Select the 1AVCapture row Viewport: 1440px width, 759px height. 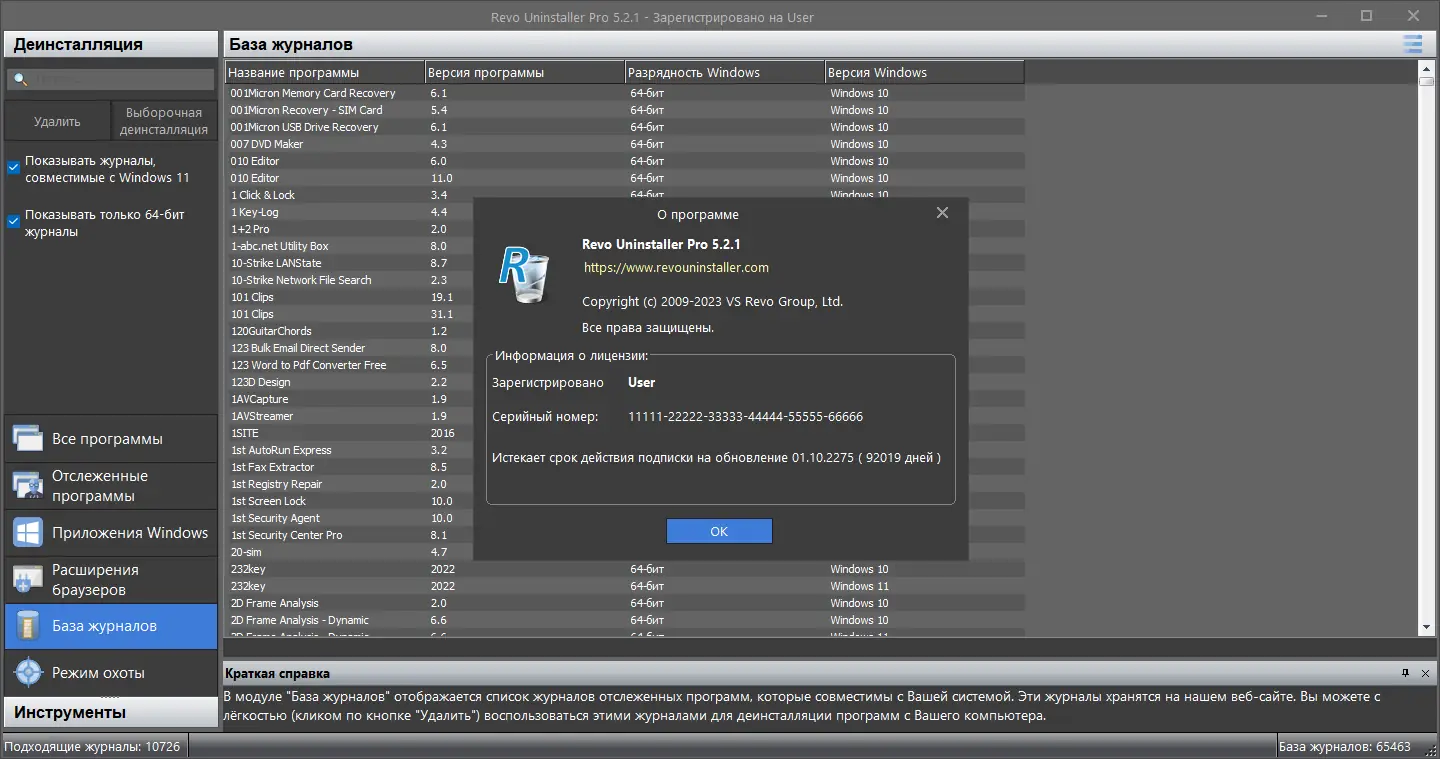click(x=260, y=399)
